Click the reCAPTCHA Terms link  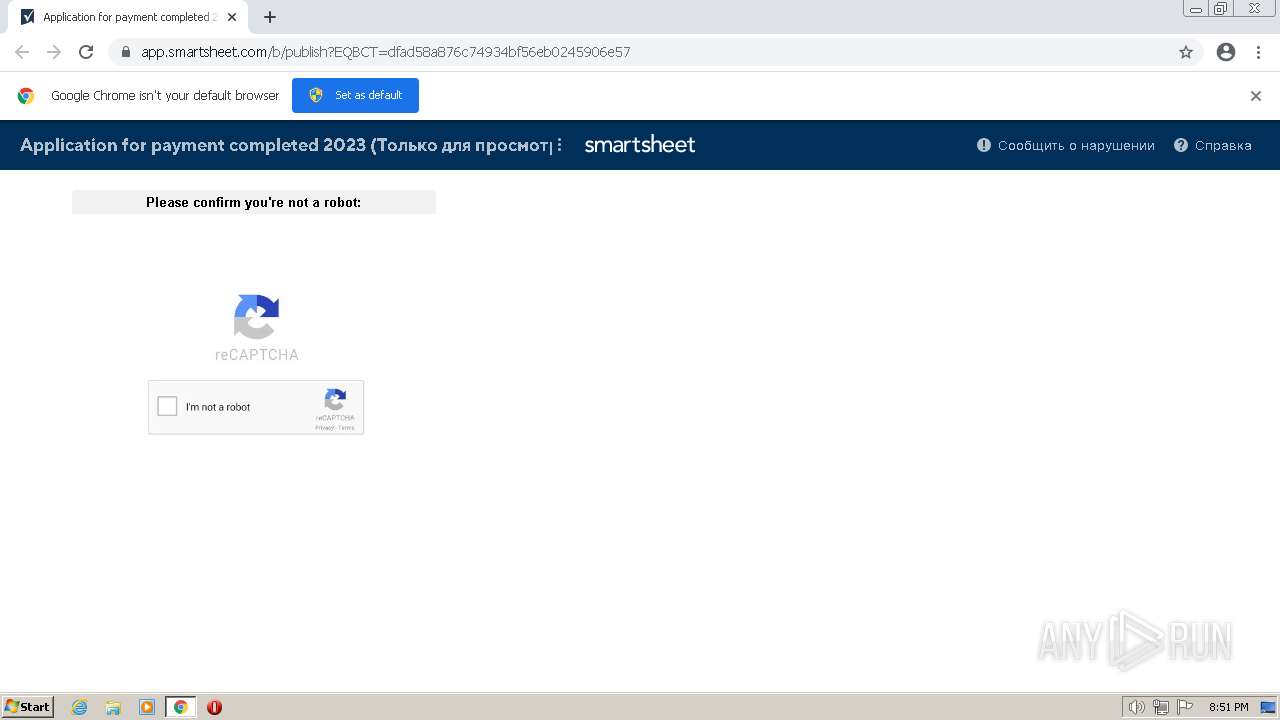click(x=346, y=428)
